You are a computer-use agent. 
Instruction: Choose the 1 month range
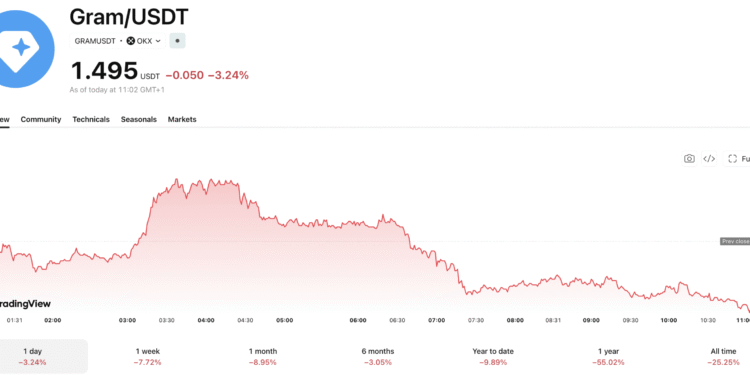[x=263, y=357]
